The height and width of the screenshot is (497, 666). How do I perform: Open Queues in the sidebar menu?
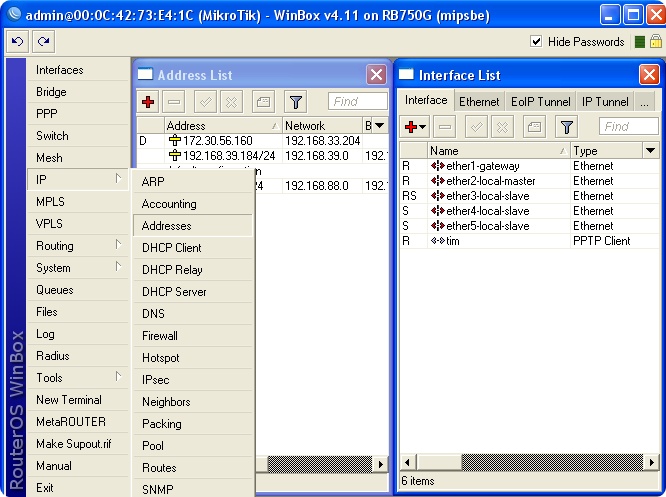(78, 290)
